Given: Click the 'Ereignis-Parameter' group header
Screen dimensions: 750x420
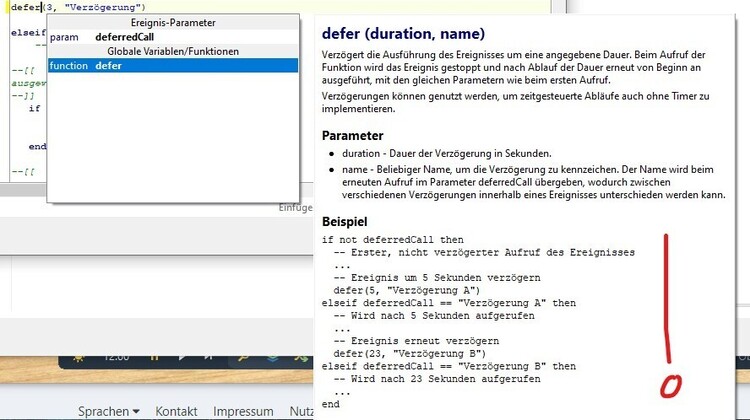Looking at the screenshot, I should point(173,22).
